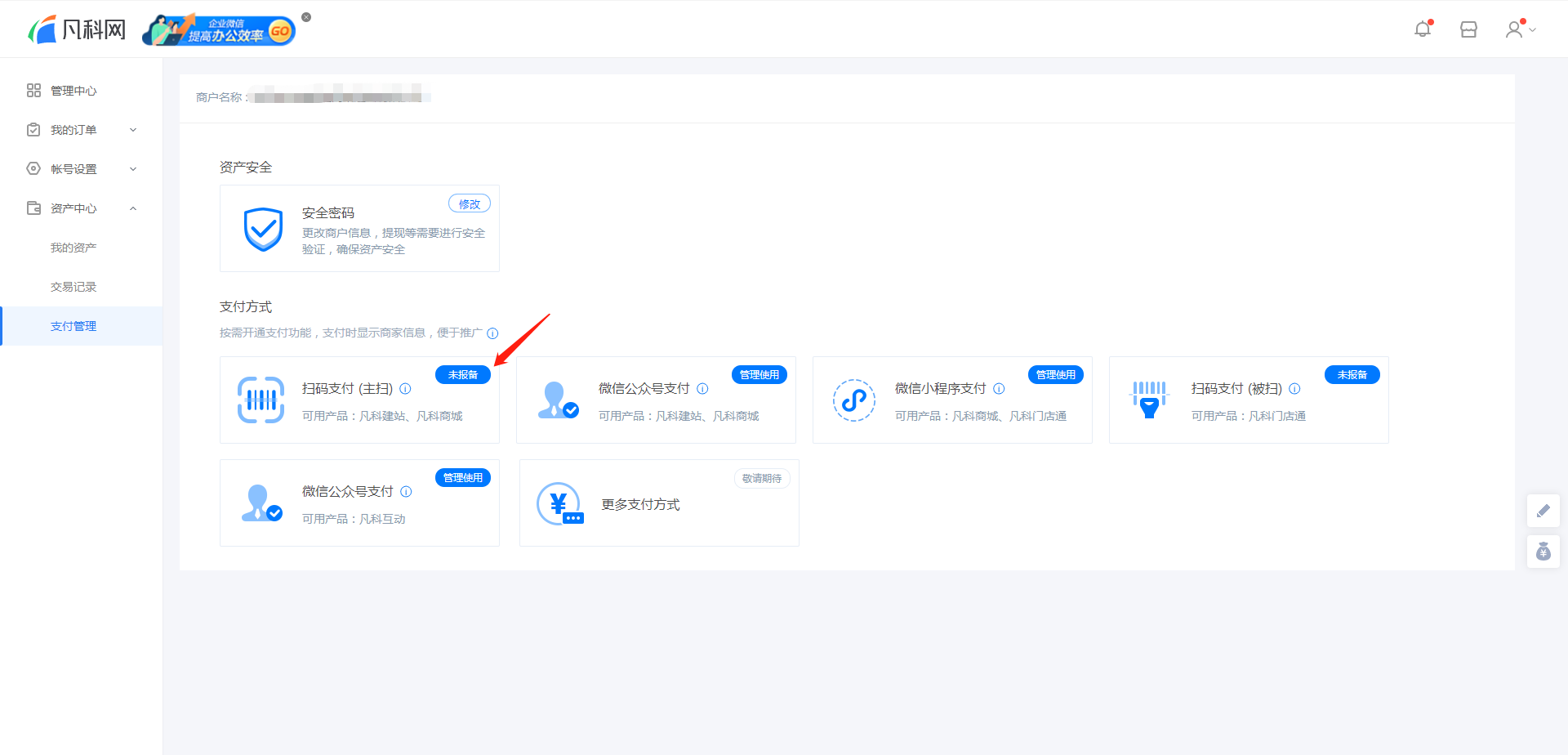Expand the 帐号设置 sidebar section

pyautogui.click(x=82, y=169)
